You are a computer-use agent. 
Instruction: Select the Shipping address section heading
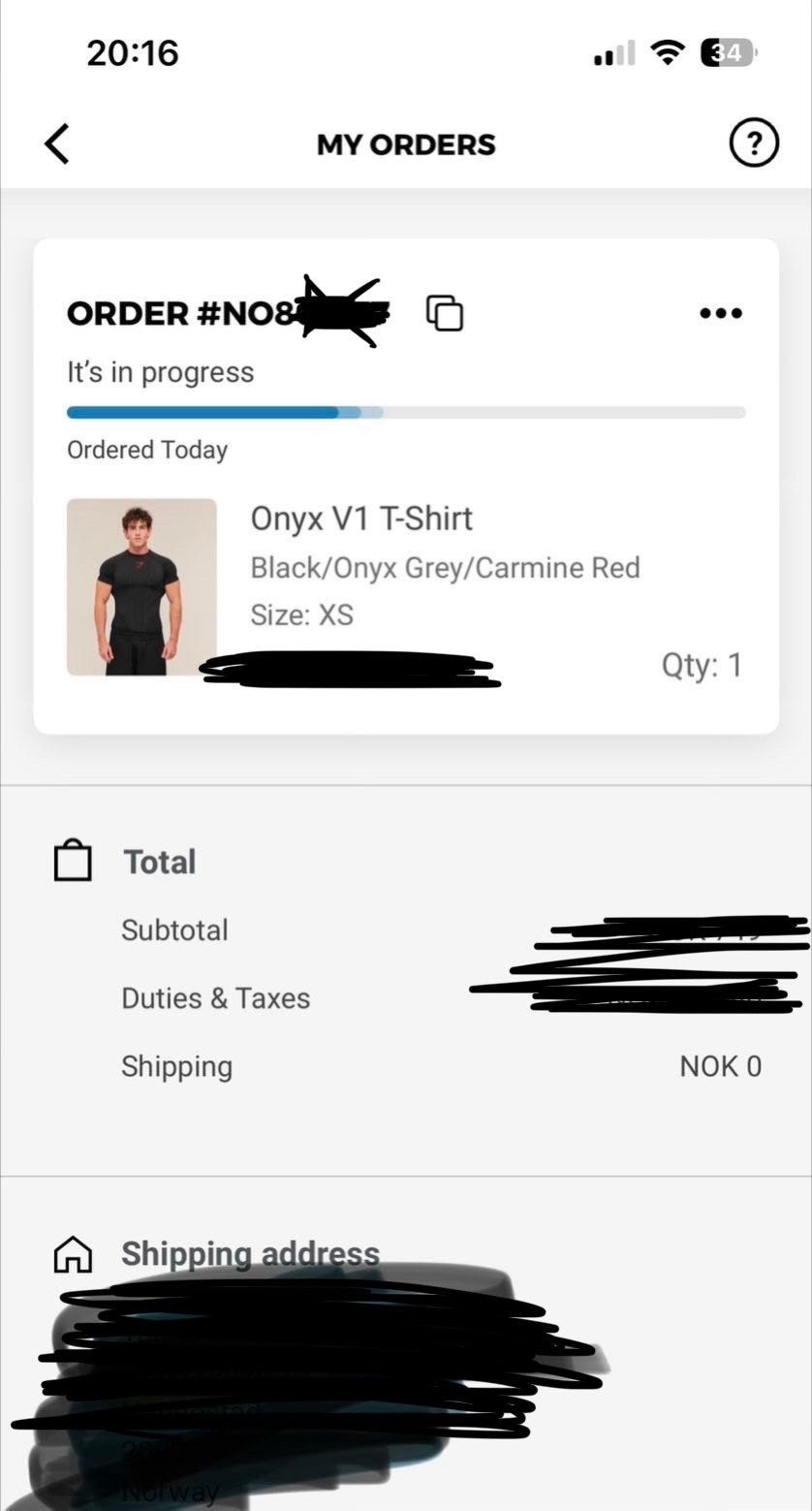250,1253
